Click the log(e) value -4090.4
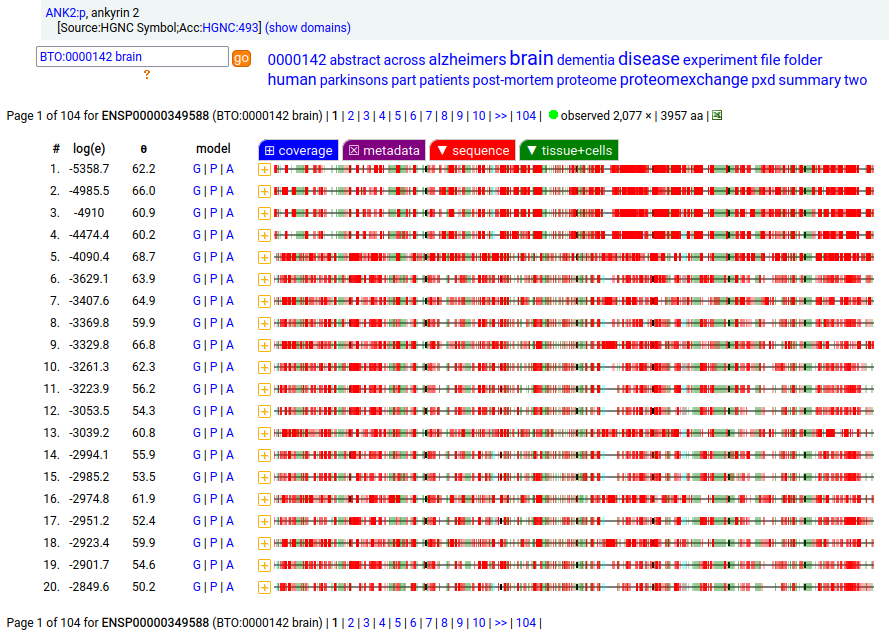Image resolution: width=889 pixels, height=643 pixels. pyautogui.click(x=89, y=257)
